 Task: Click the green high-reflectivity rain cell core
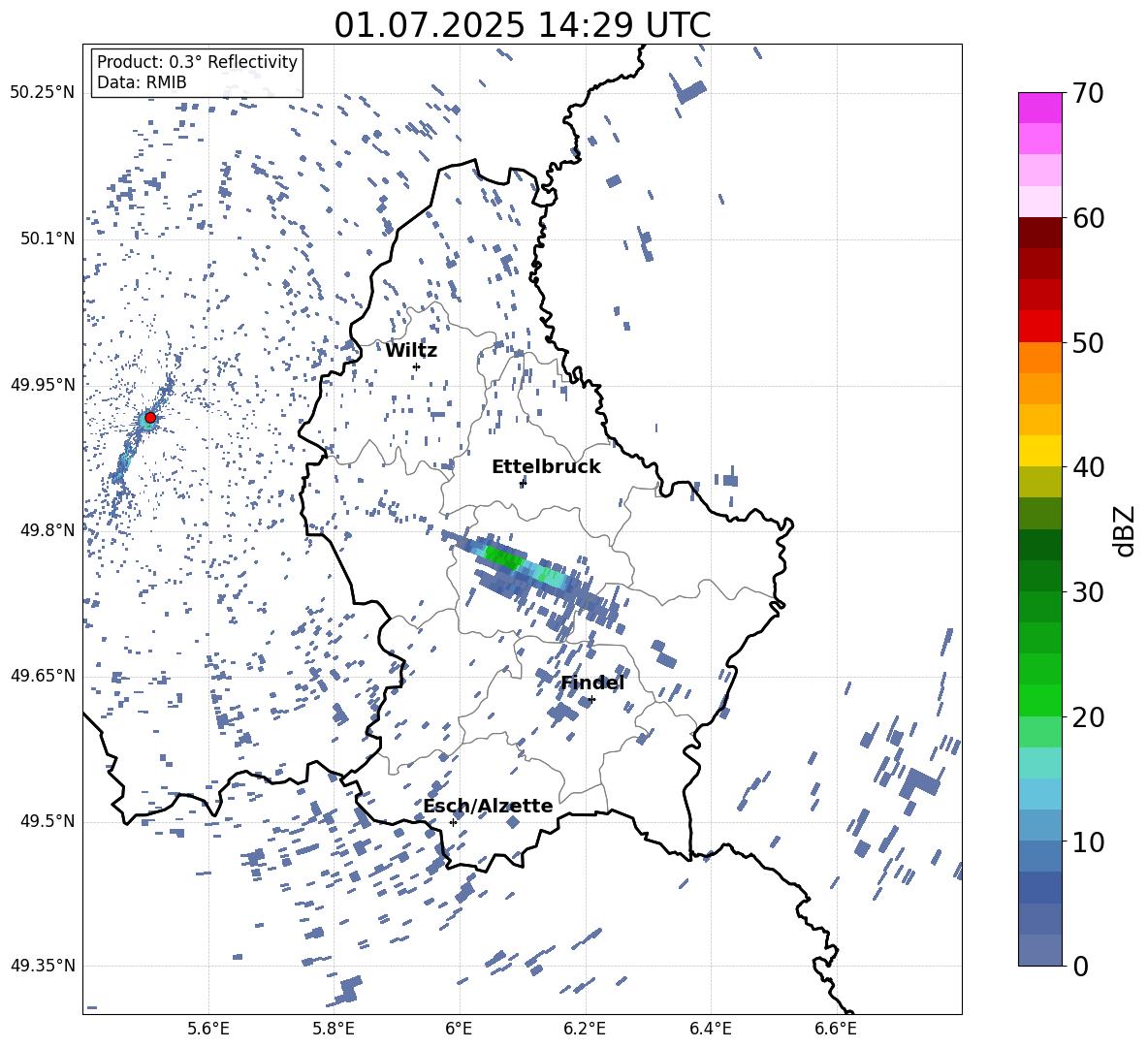pyautogui.click(x=504, y=557)
